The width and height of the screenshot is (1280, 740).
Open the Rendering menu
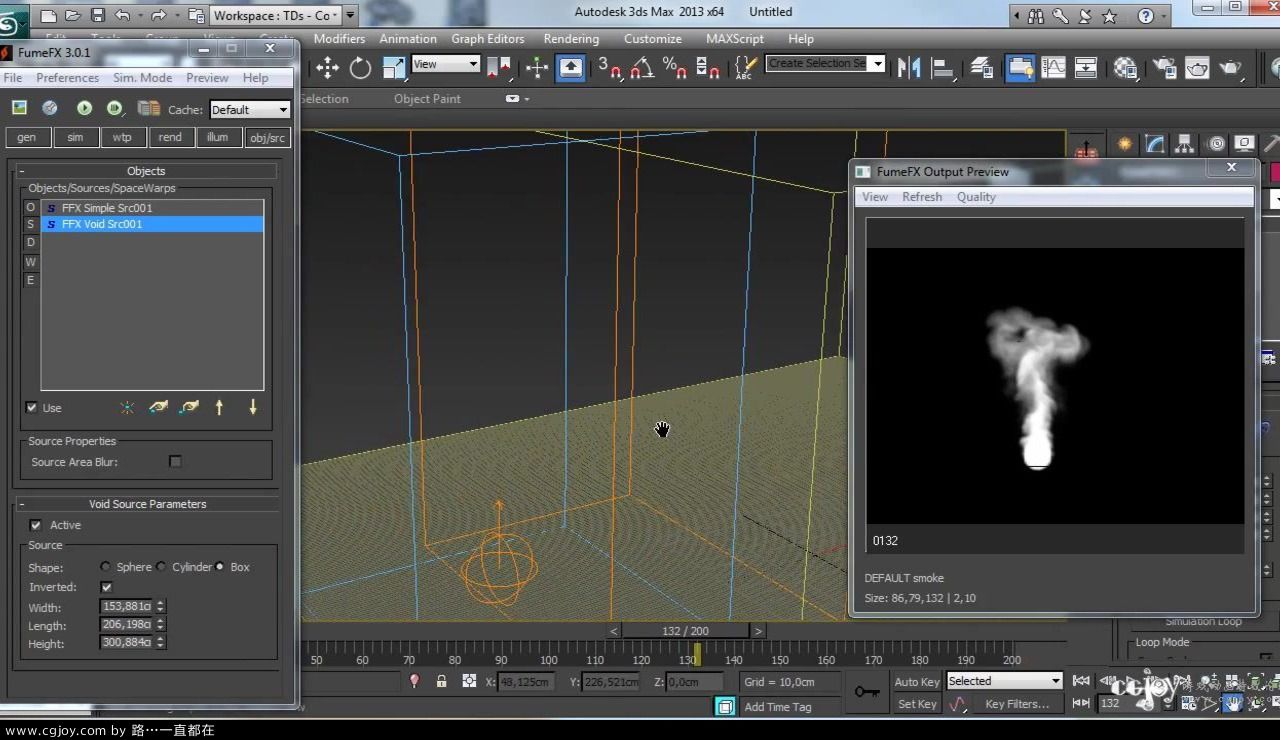click(571, 39)
